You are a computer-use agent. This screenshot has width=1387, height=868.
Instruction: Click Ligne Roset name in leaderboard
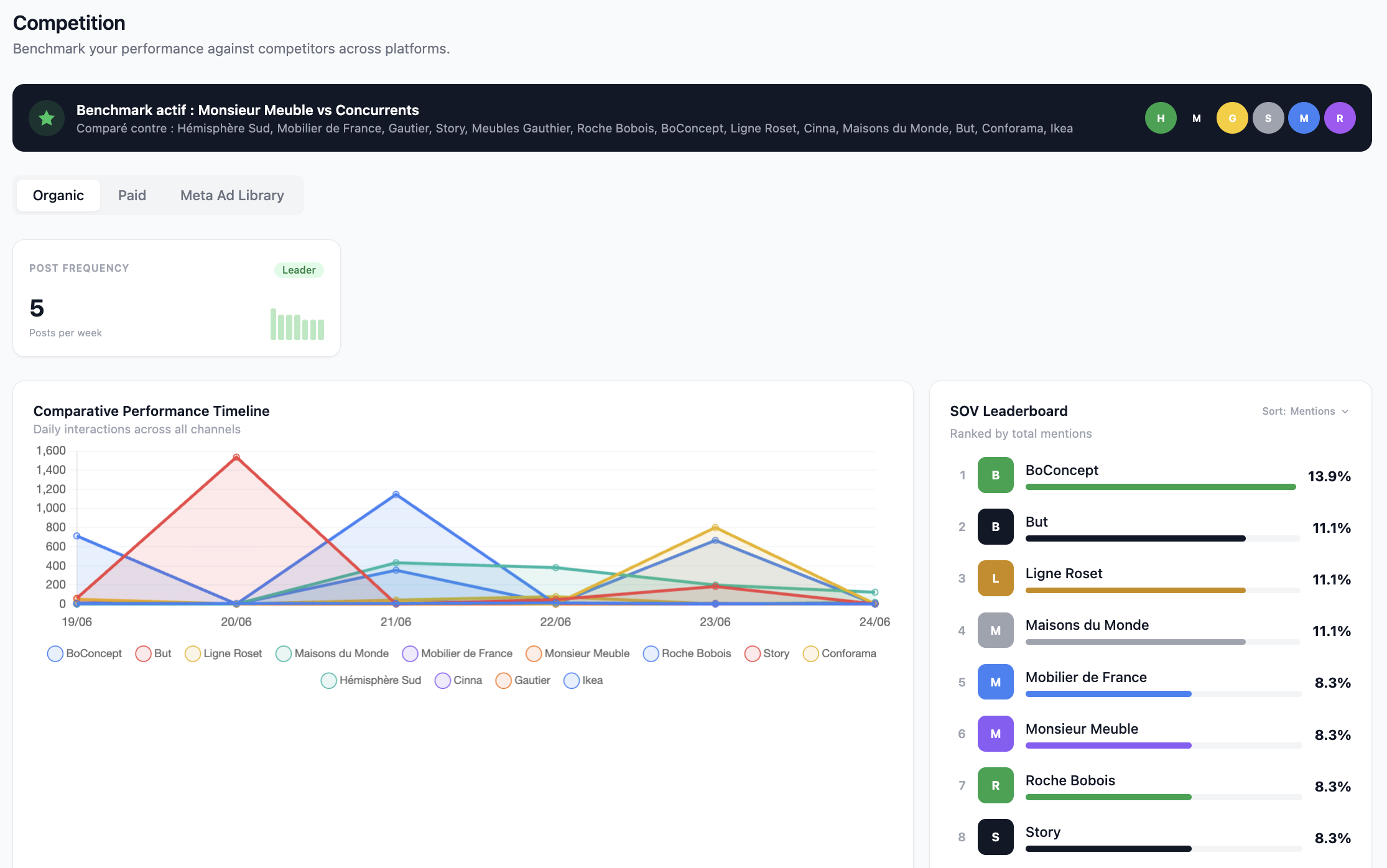1064,573
